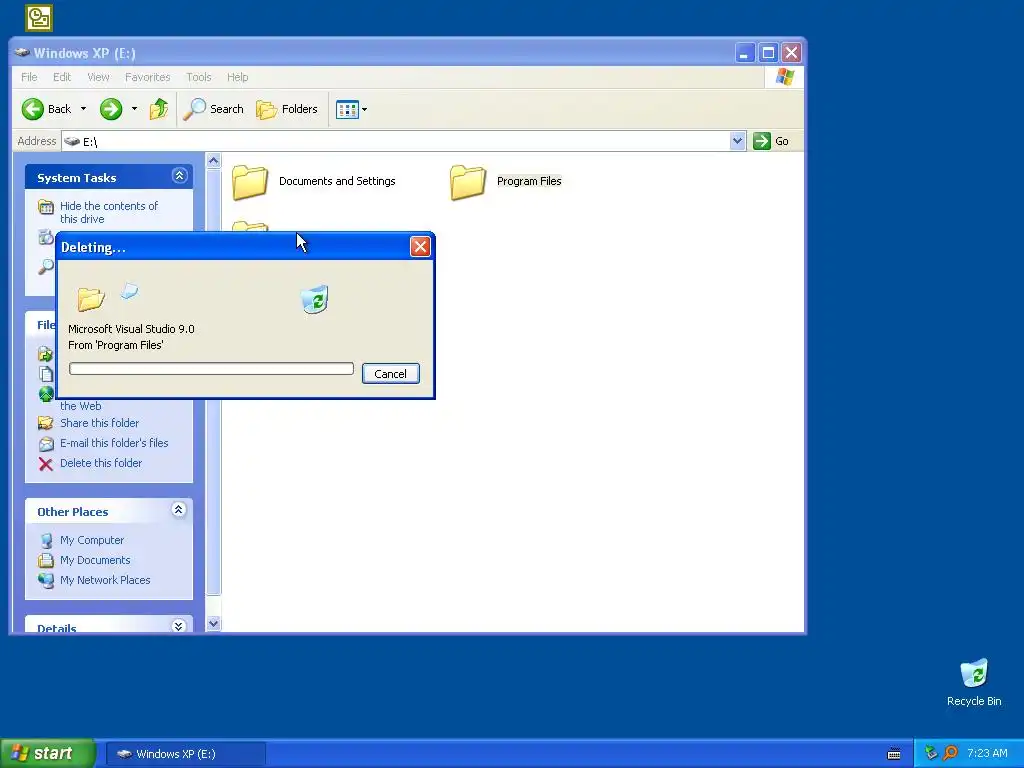Click the keyboard icon in taskbar
This screenshot has height=768, width=1024.
click(x=894, y=754)
